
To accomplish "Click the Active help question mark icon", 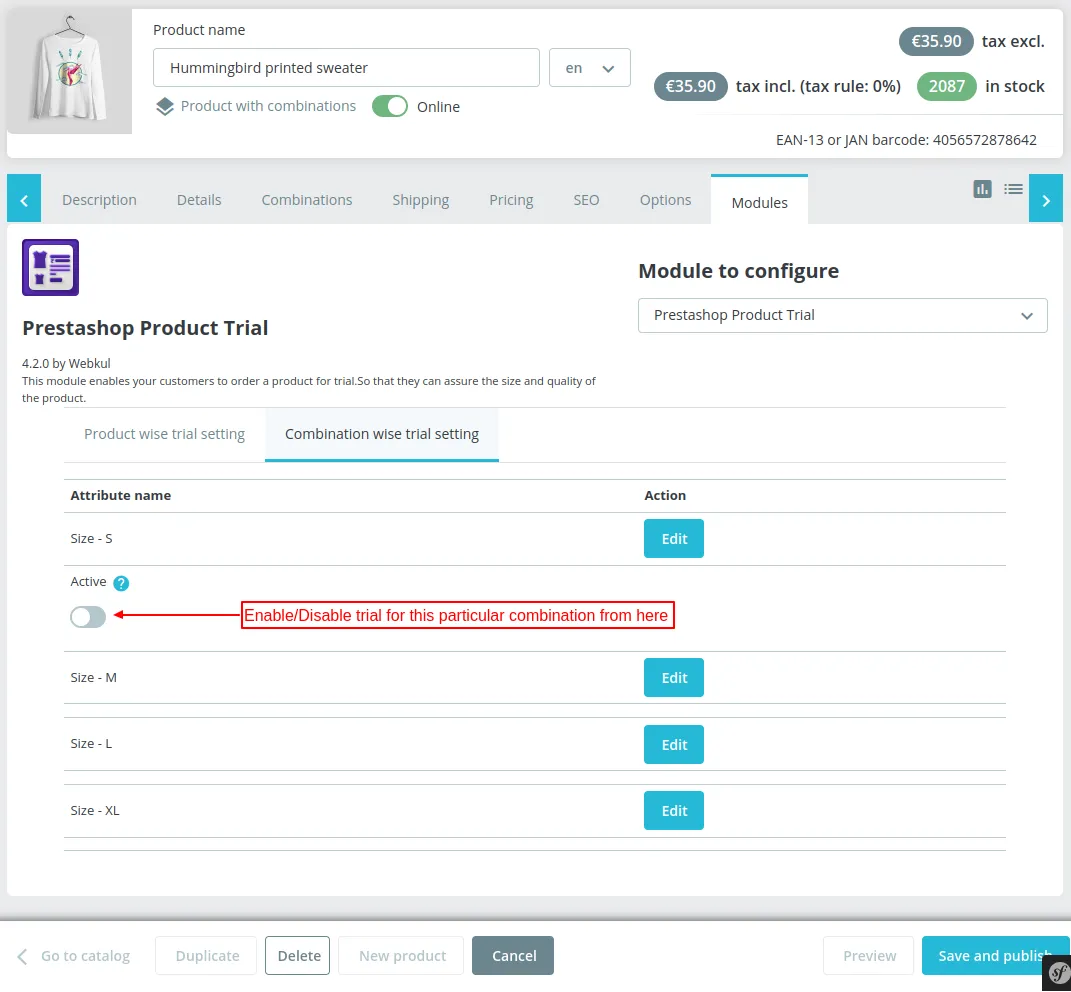I will 121,583.
